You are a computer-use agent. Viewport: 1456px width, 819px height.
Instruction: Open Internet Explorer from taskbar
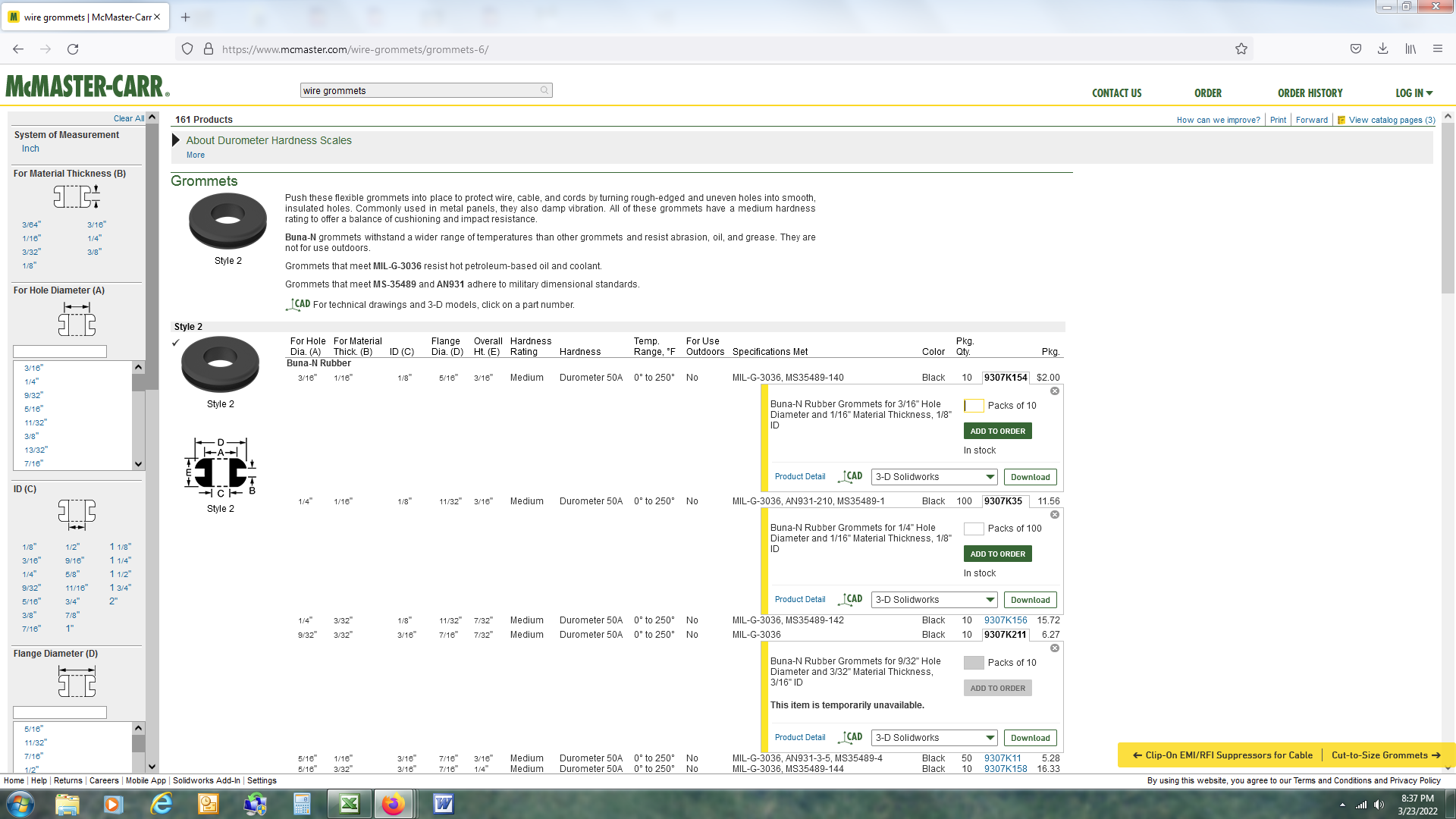coord(161,804)
